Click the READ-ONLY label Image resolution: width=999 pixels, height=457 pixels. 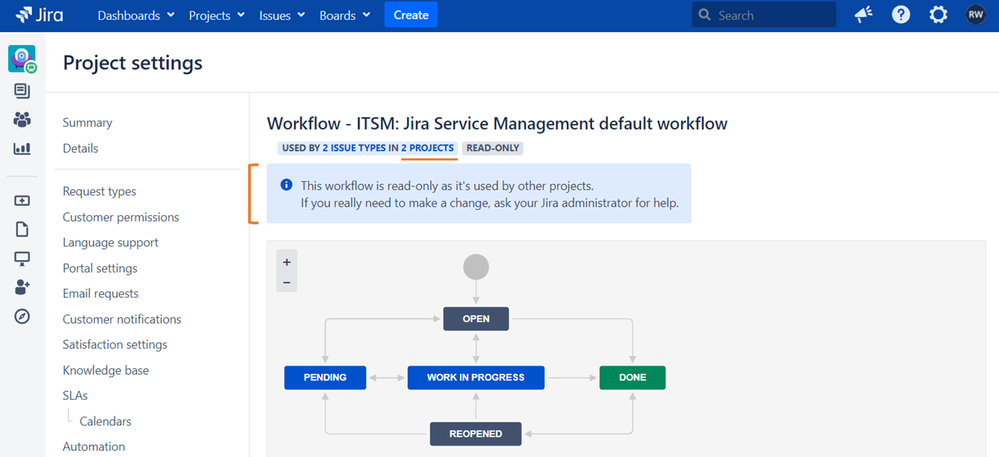tap(493, 148)
